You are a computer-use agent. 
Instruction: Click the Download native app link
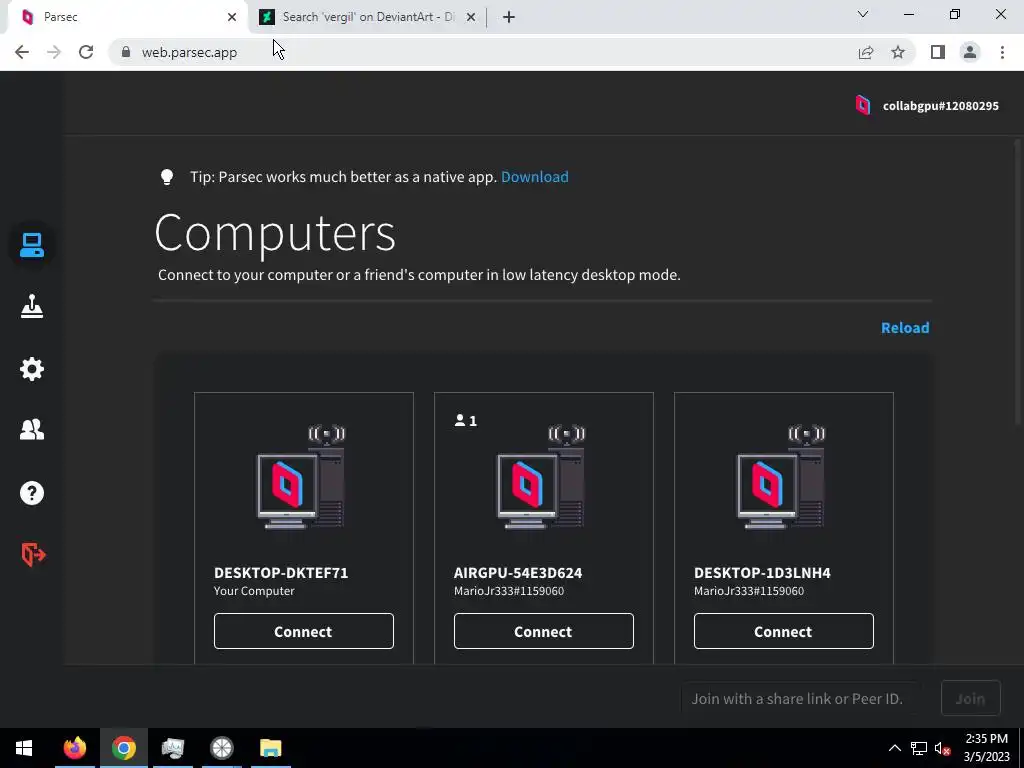(535, 177)
